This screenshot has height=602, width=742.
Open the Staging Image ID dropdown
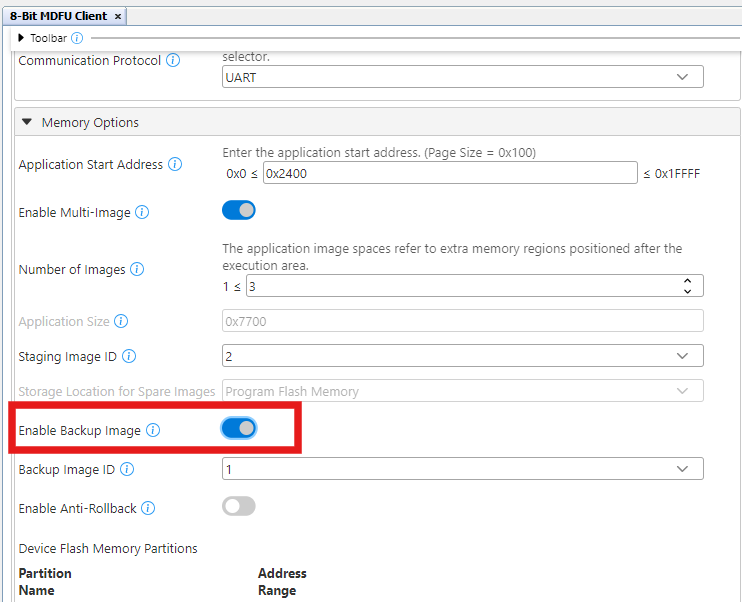click(462, 356)
